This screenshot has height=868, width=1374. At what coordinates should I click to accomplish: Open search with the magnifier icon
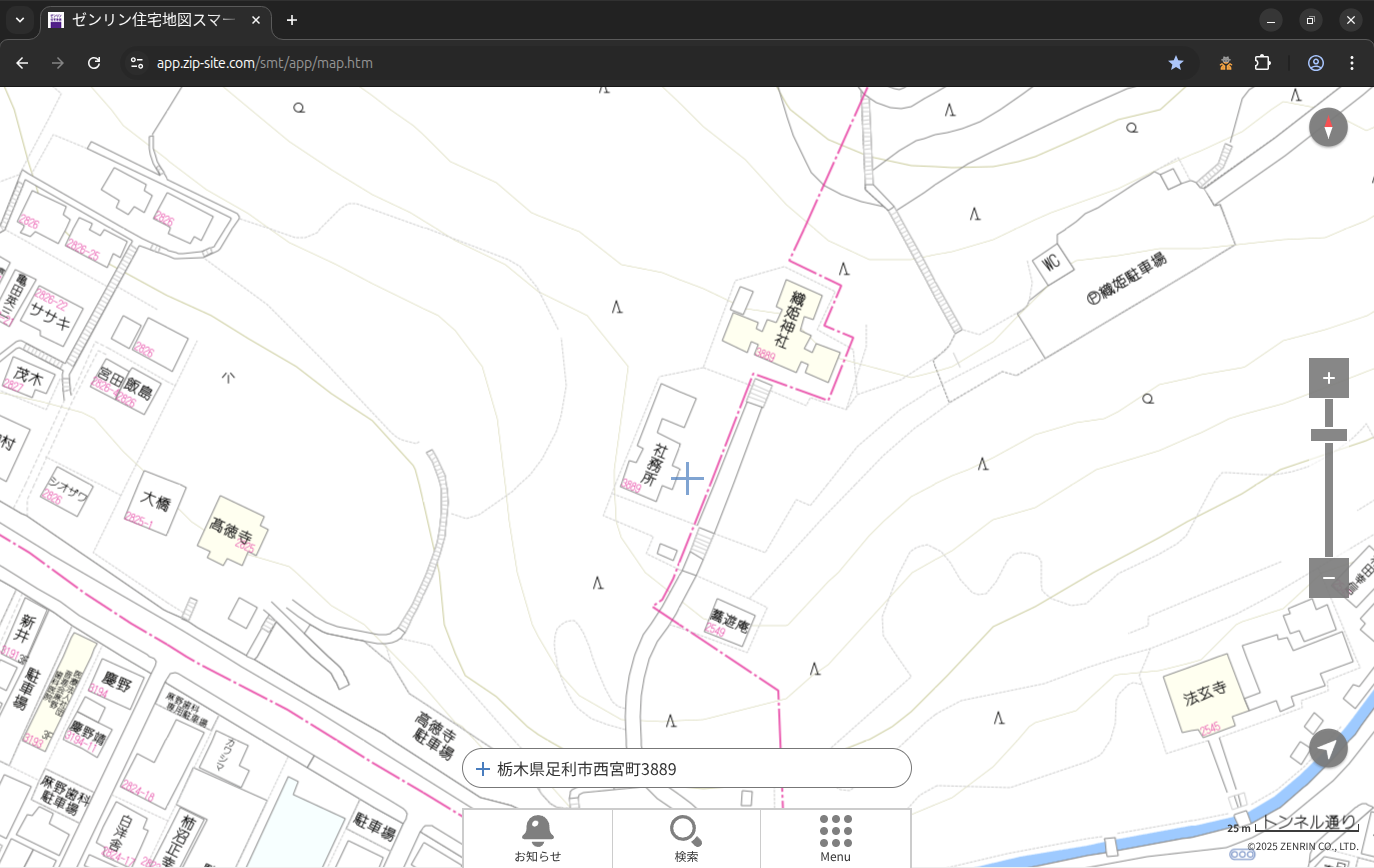pyautogui.click(x=686, y=838)
